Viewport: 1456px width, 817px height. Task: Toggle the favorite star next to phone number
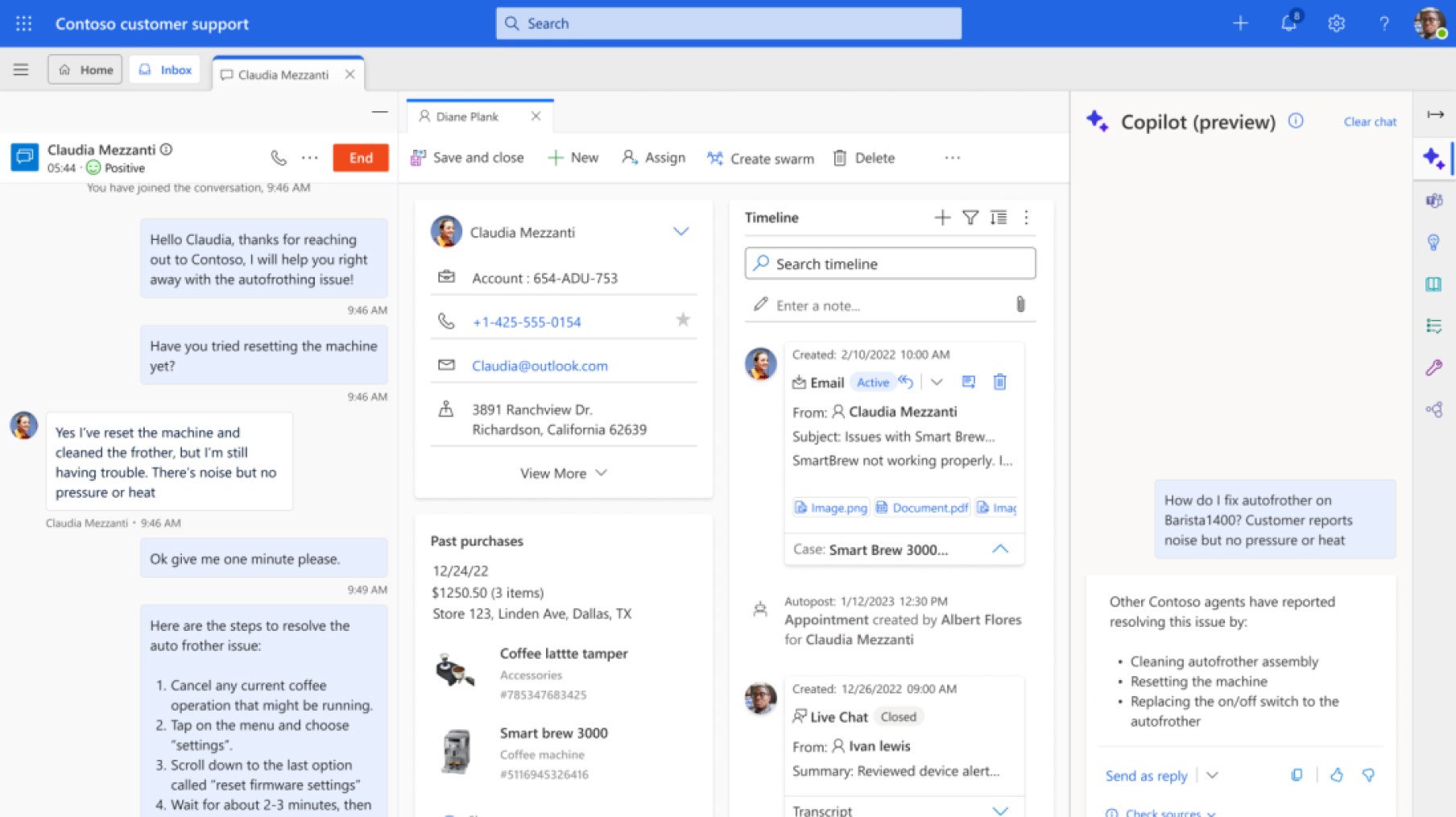click(683, 320)
